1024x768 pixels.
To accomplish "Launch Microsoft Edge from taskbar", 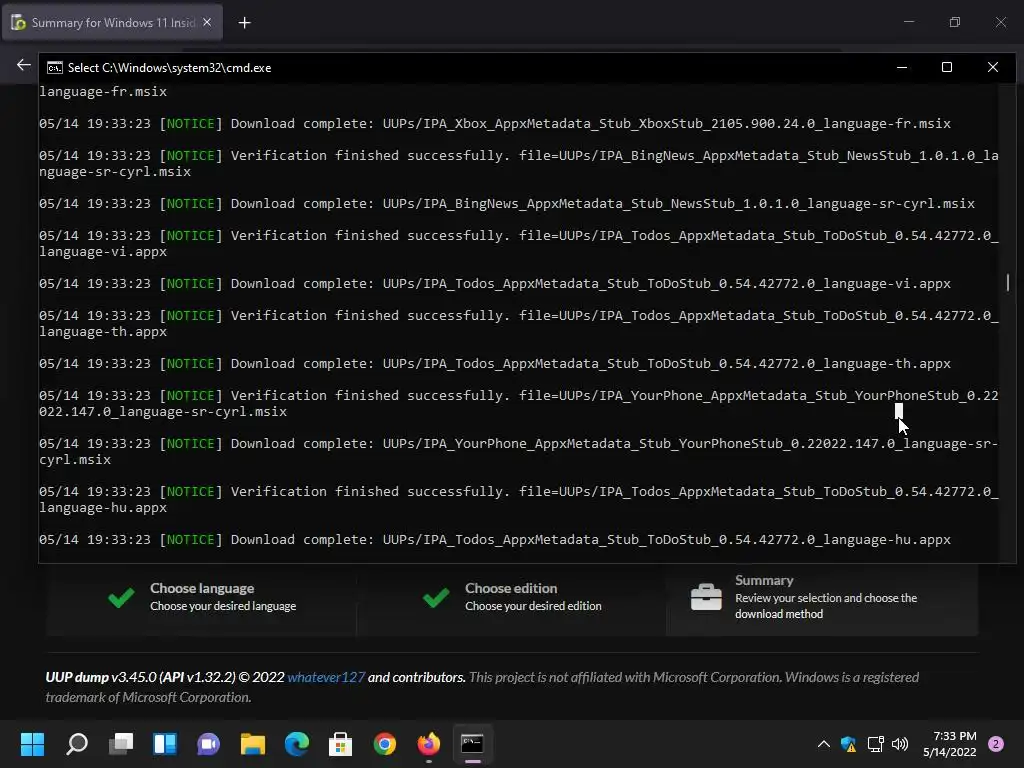I will click(x=296, y=744).
